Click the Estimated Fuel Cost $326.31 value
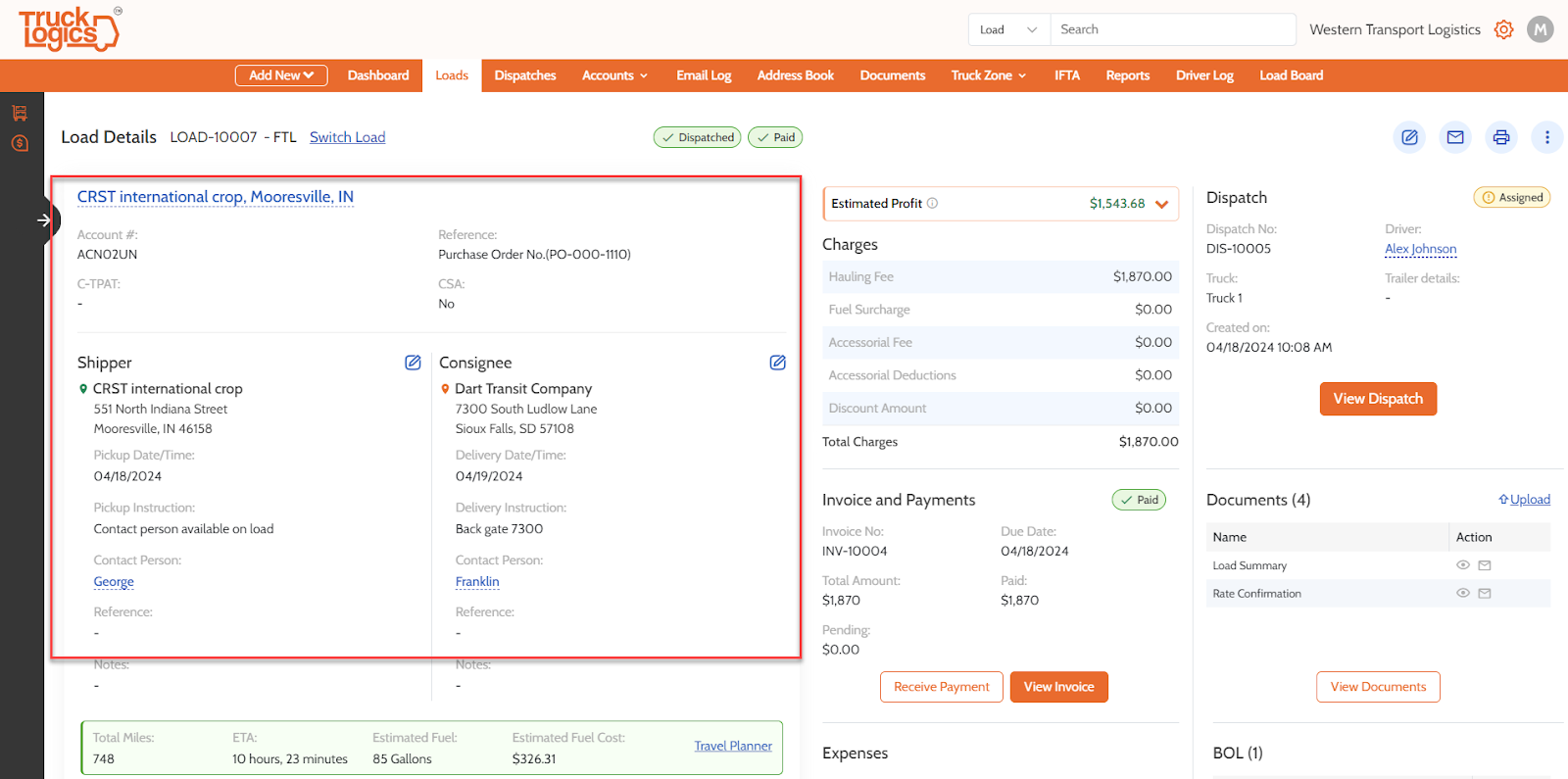This screenshot has height=779, width=1568. click(x=534, y=759)
